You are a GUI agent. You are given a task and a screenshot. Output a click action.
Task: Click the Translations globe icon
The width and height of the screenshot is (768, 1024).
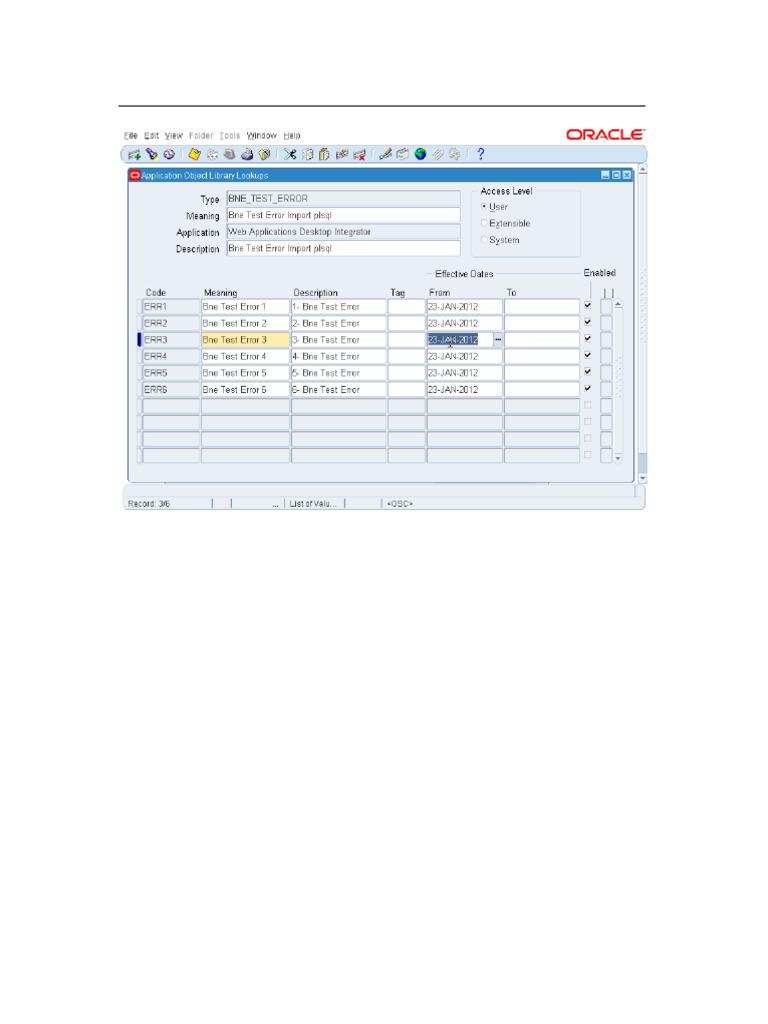[x=421, y=154]
